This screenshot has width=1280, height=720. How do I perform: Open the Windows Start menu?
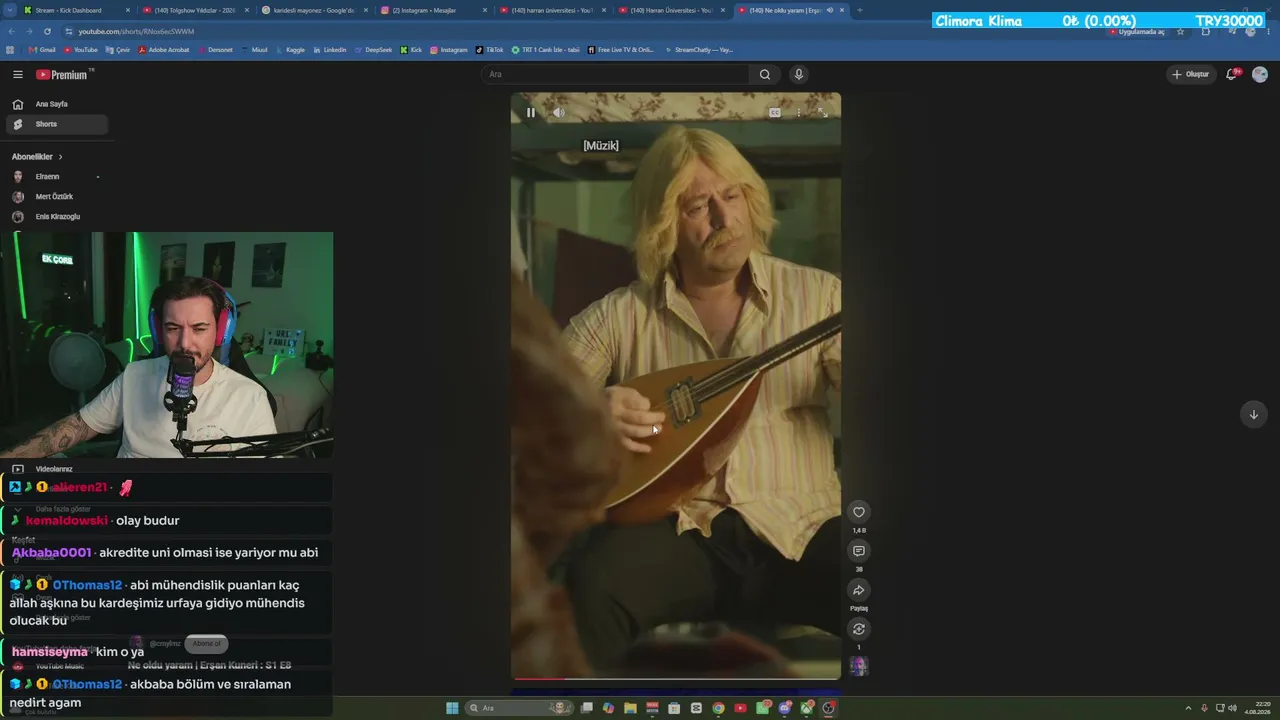[x=452, y=708]
